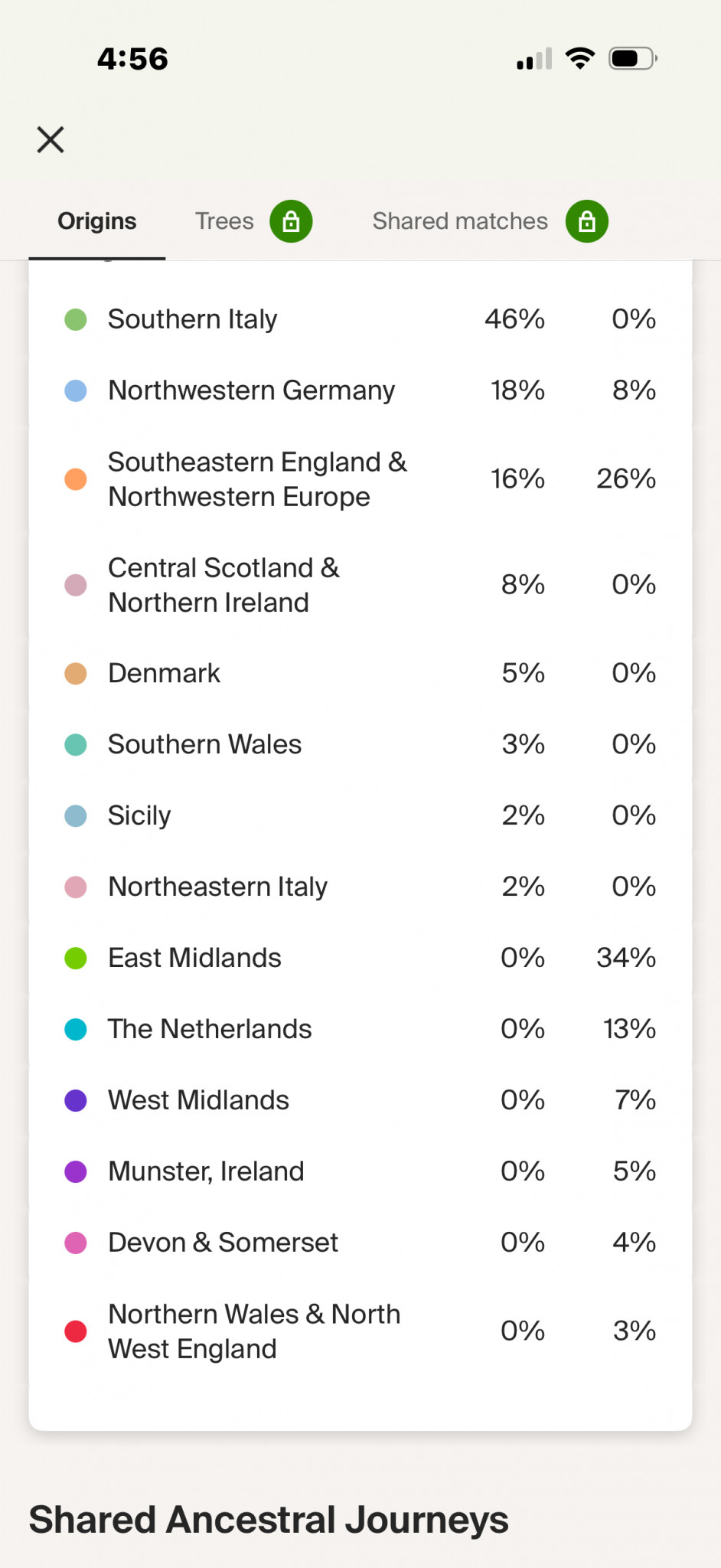This screenshot has height=1568, width=721.
Task: Close the match comparison screen
Action: pos(51,140)
